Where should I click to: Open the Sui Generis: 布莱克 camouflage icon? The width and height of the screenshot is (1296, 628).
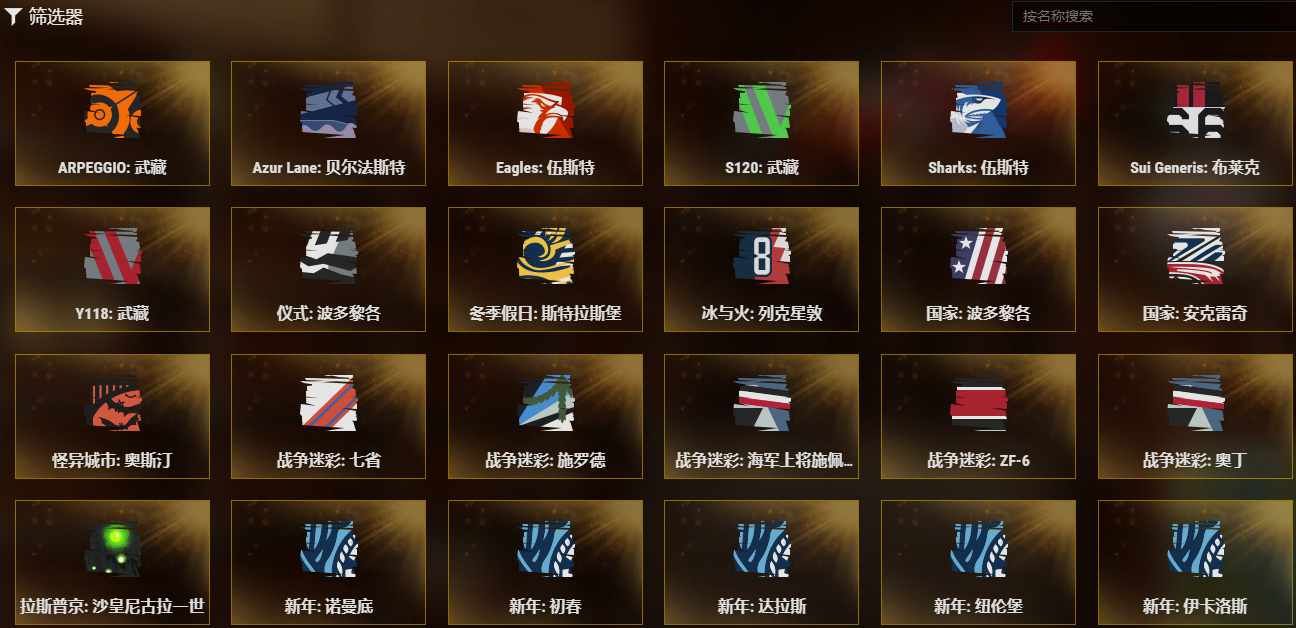pos(1195,109)
